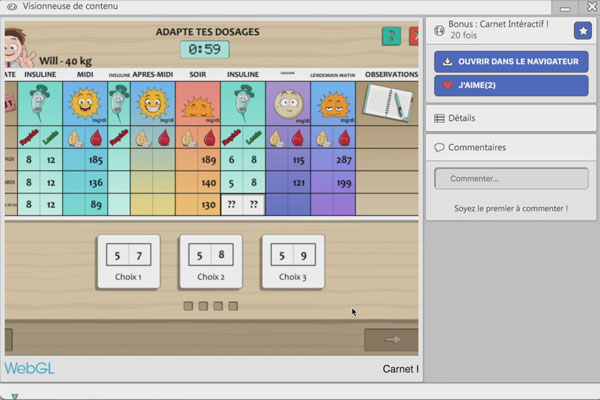Like the content with J'aime button

click(510, 85)
